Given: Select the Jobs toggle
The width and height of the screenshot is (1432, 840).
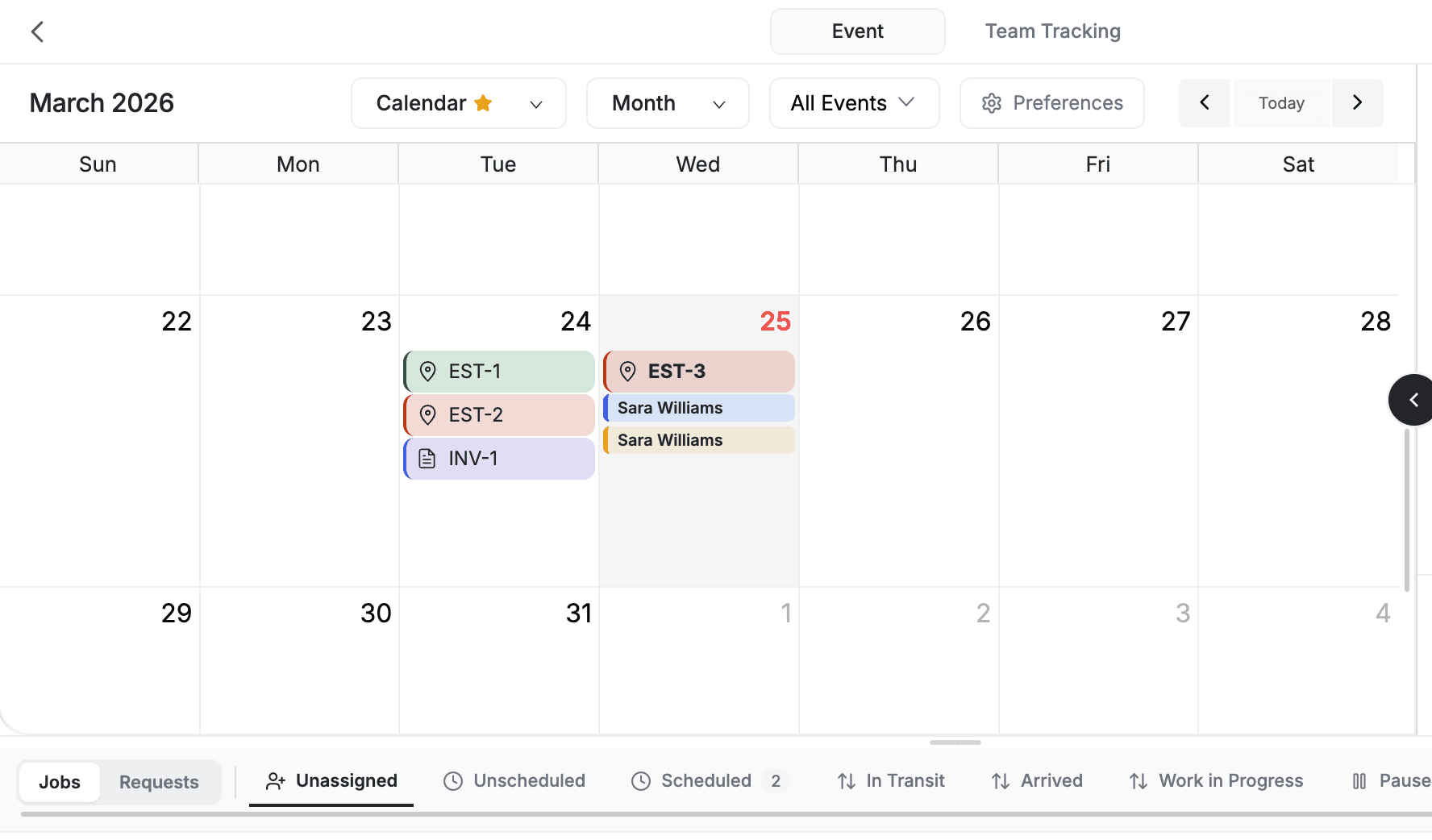Looking at the screenshot, I should 60,781.
